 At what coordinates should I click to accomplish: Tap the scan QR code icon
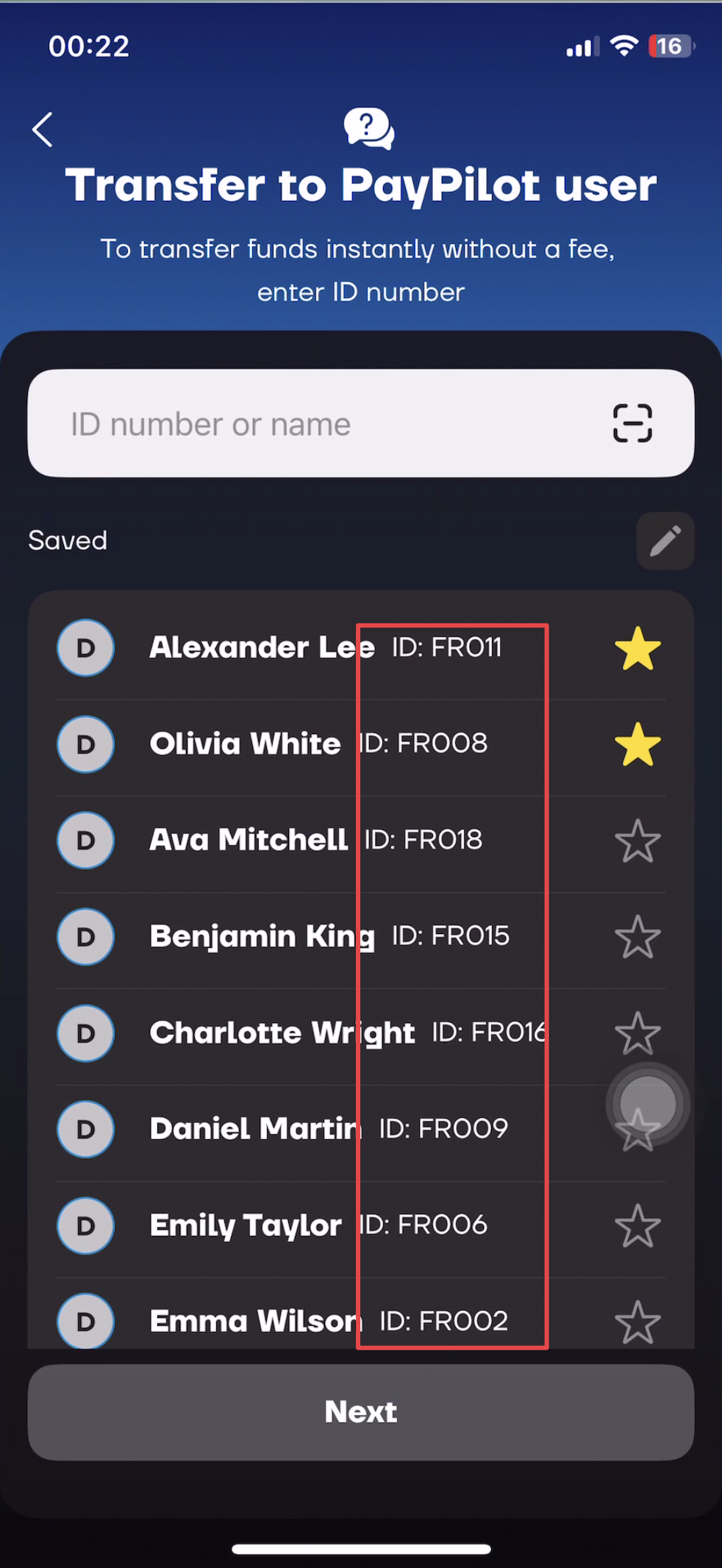coord(632,424)
